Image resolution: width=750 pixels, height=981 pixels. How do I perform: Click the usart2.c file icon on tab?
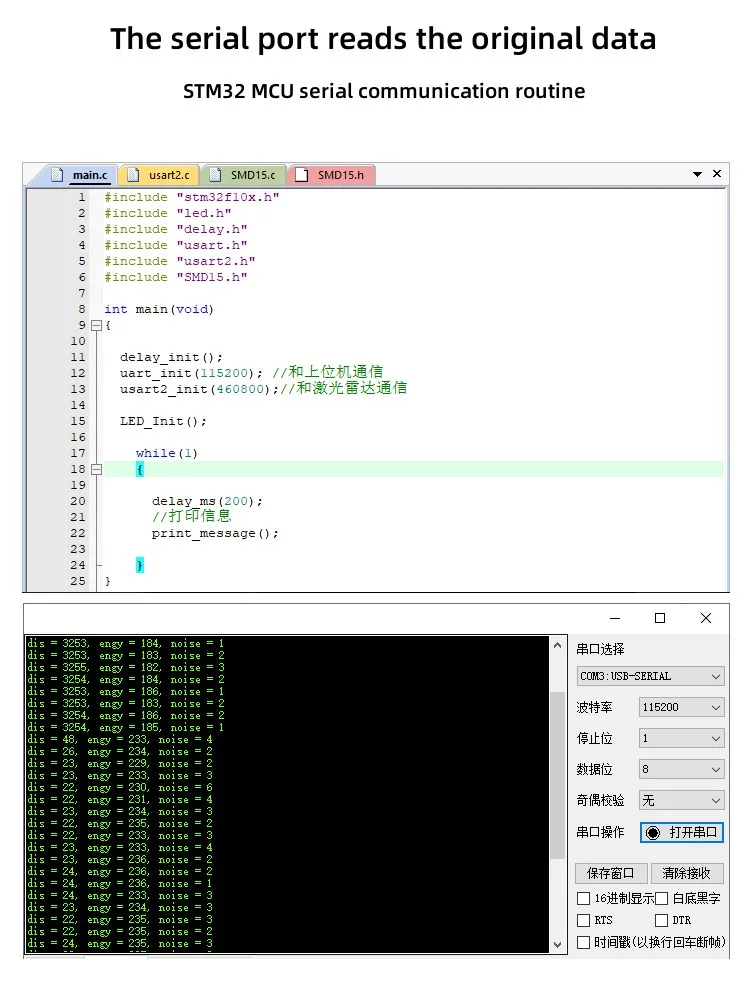pyautogui.click(x=133, y=175)
